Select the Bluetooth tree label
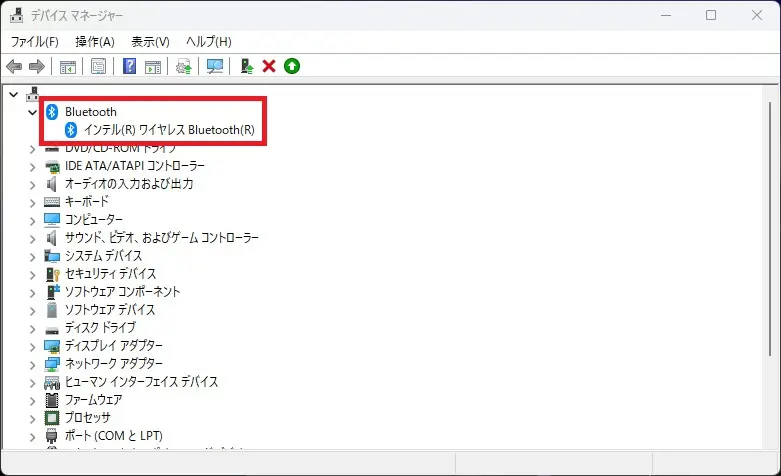Viewport: 781px width, 476px height. [91, 112]
